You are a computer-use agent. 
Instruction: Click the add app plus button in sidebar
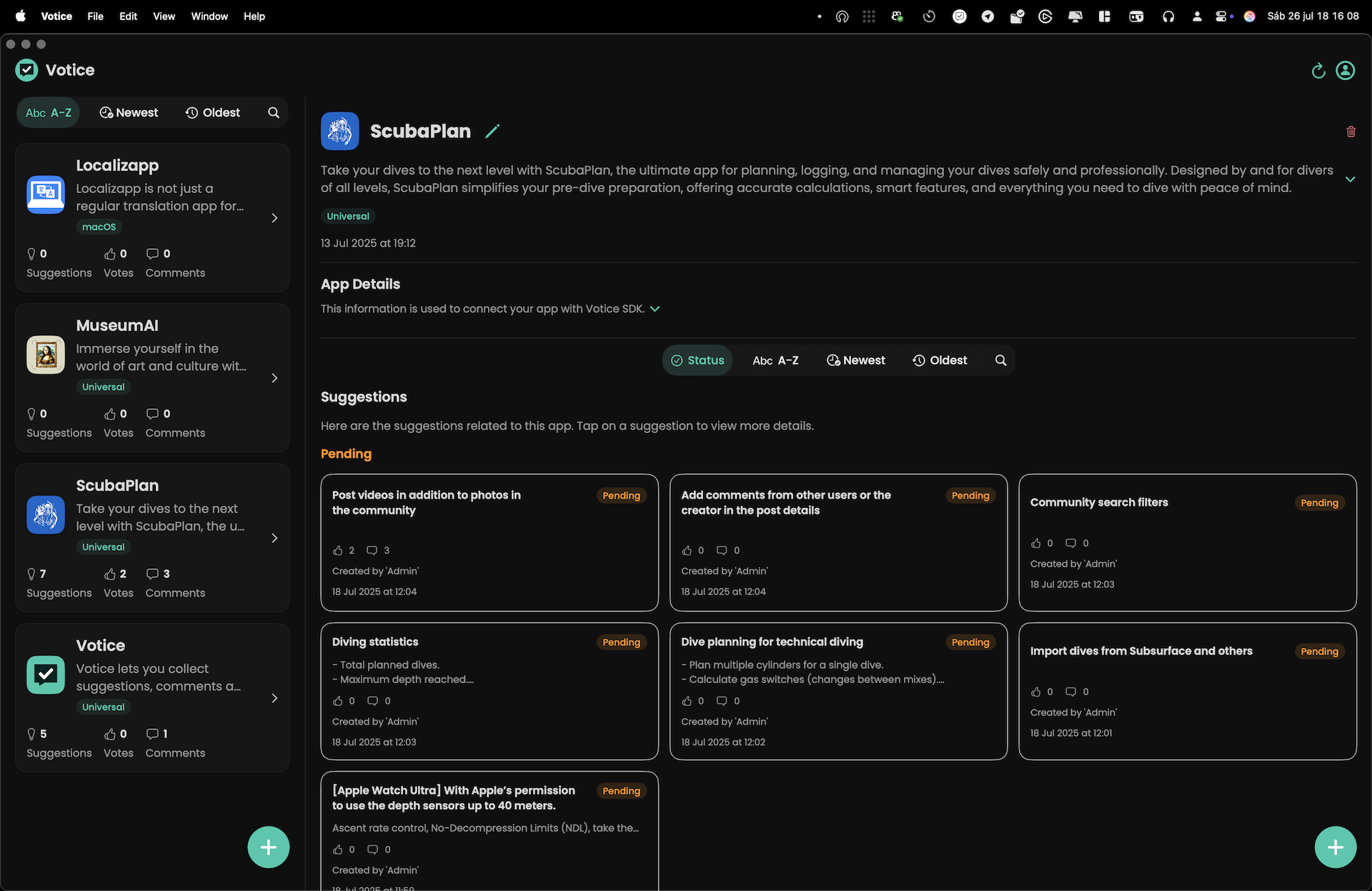(269, 847)
